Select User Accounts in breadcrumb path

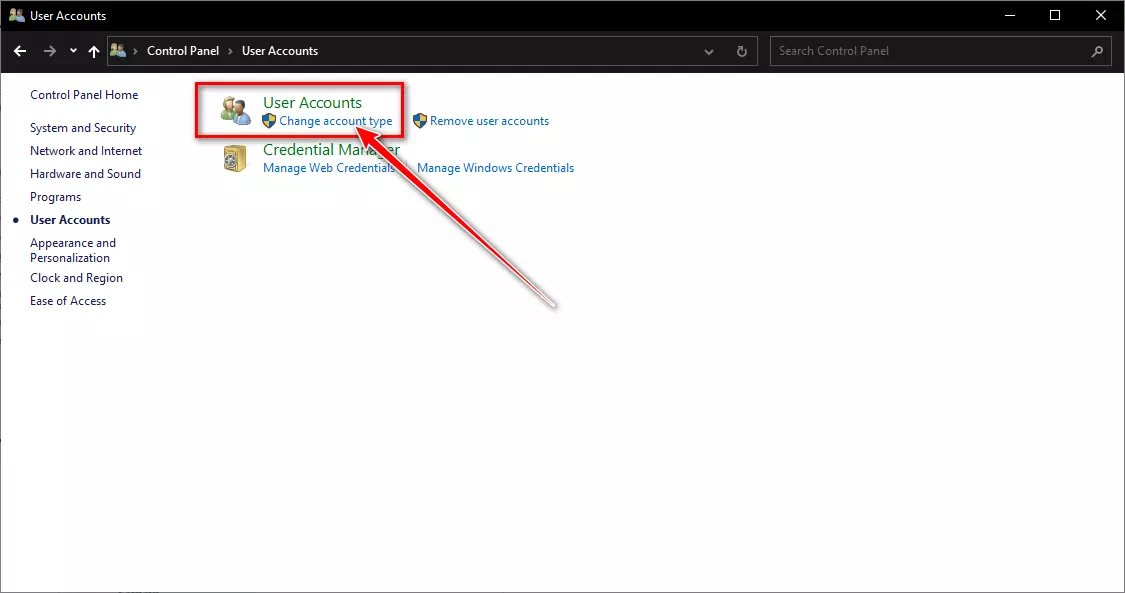pos(280,51)
